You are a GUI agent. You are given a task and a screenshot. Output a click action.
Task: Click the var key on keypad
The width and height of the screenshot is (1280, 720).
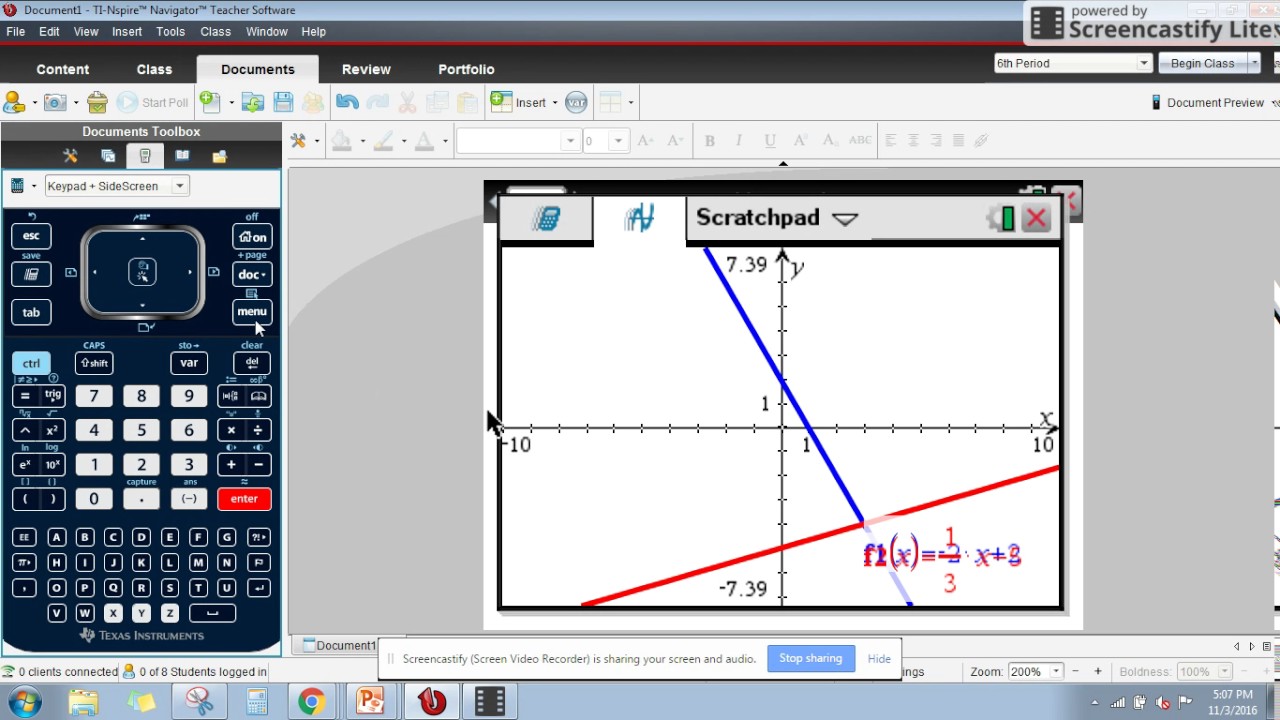click(189, 363)
